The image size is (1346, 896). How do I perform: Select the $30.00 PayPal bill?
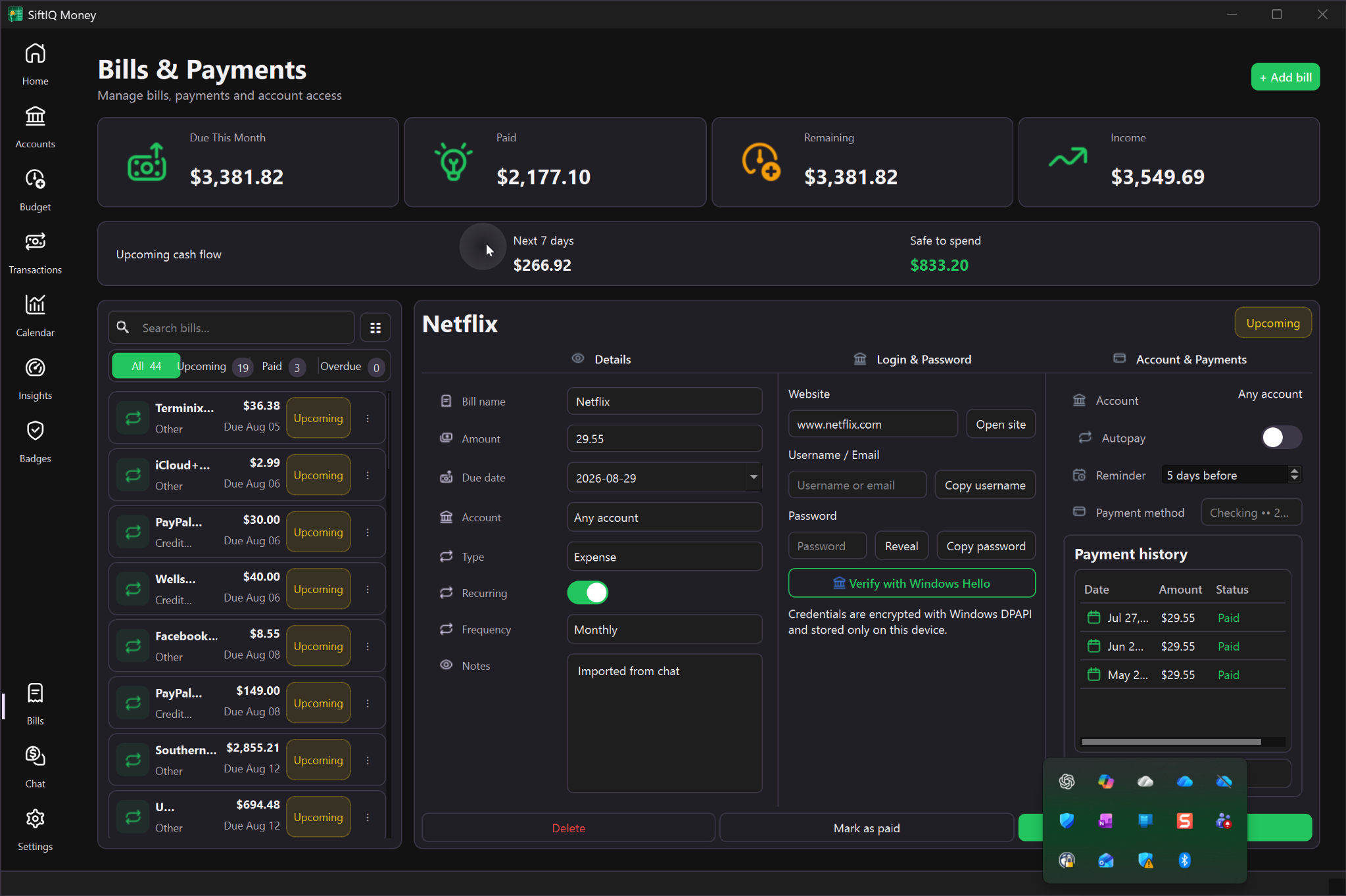(247, 532)
